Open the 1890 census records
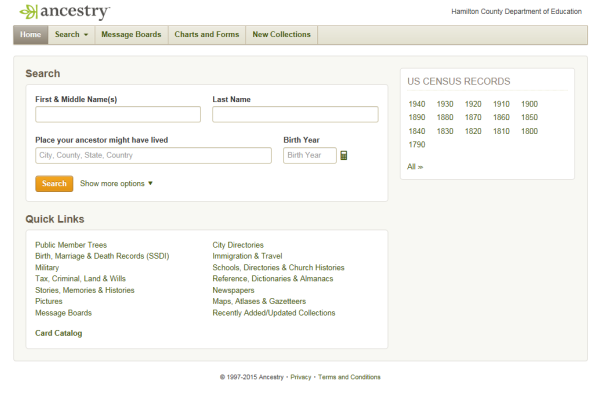Image resolution: width=600 pixels, height=400 pixels. [x=417, y=117]
